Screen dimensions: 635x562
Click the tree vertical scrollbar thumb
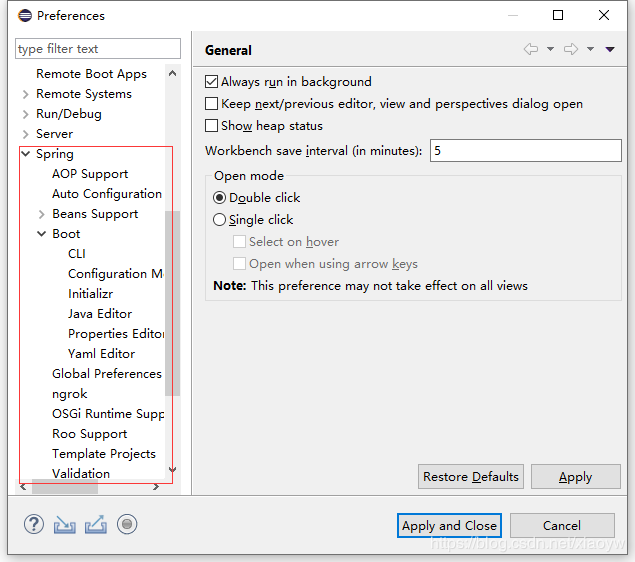173,303
